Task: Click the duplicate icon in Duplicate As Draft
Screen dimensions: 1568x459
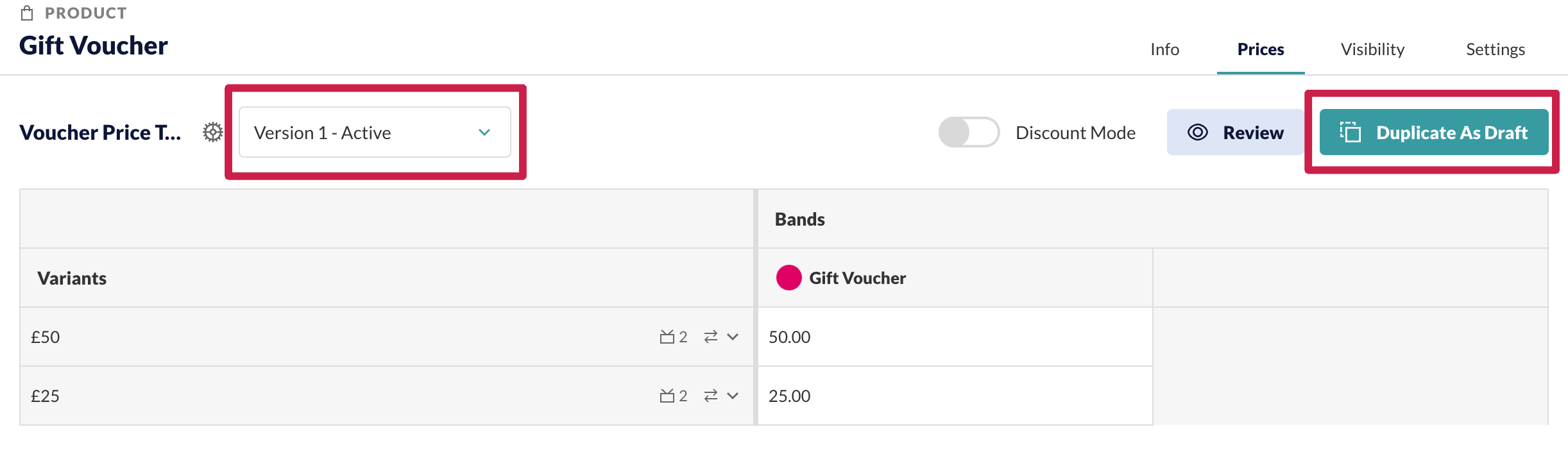Action: click(x=1351, y=132)
